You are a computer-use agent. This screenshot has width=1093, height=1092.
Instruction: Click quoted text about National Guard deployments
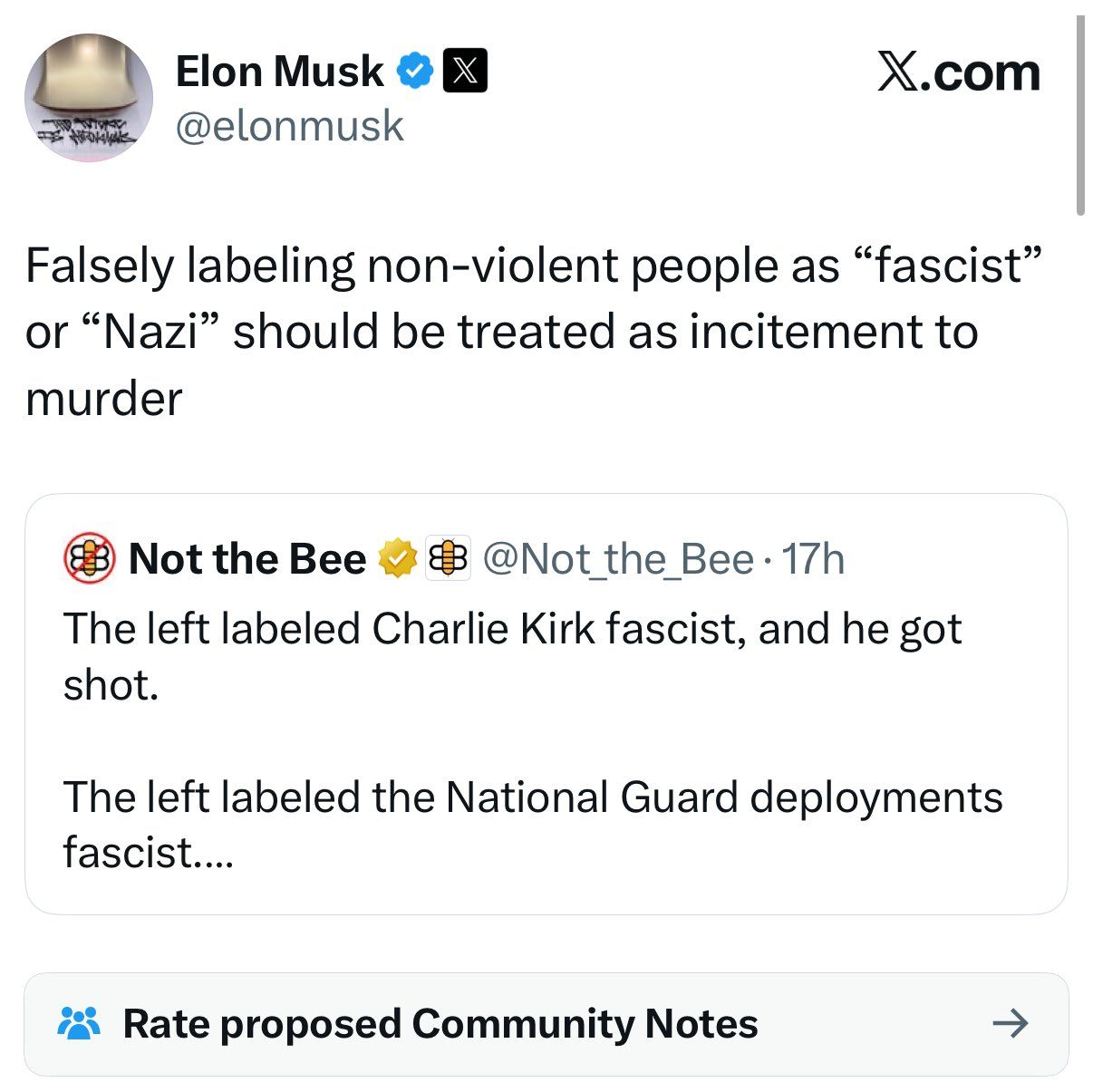coord(533,797)
